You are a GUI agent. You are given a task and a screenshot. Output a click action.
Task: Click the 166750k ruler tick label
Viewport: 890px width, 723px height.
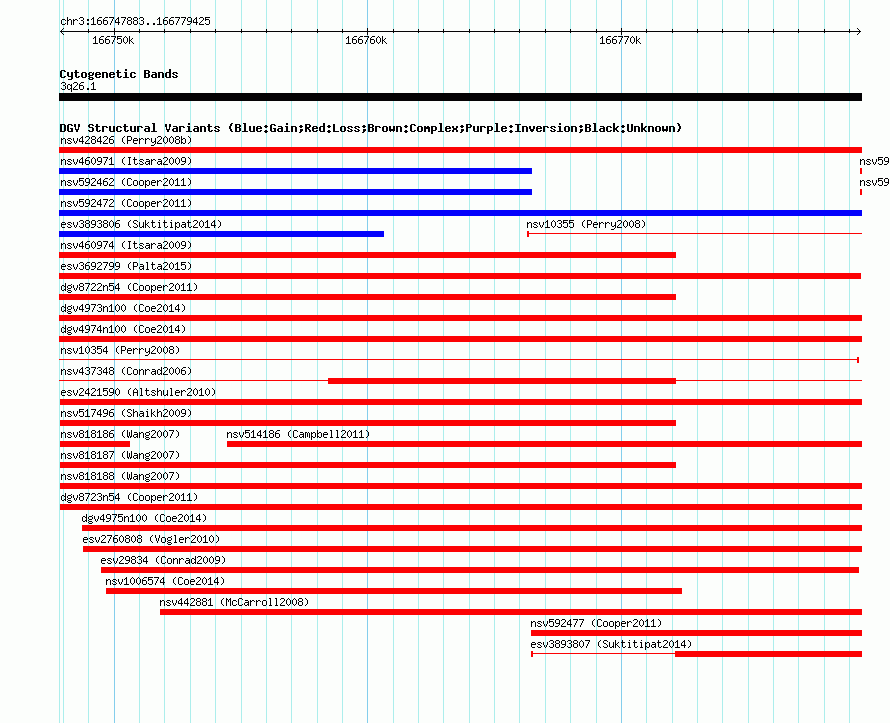113,40
